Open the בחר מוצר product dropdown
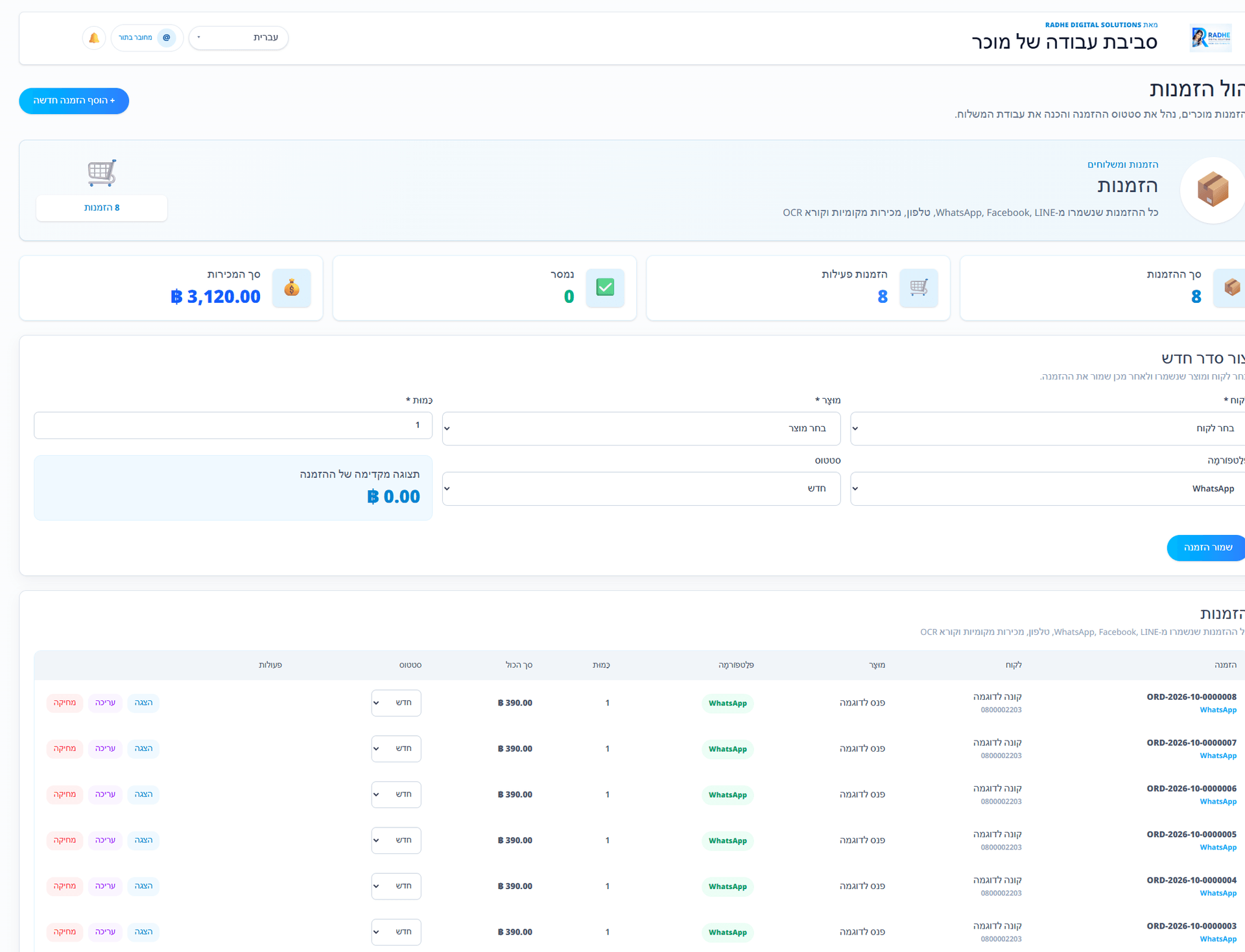The height and width of the screenshot is (952, 1245). [x=641, y=429]
